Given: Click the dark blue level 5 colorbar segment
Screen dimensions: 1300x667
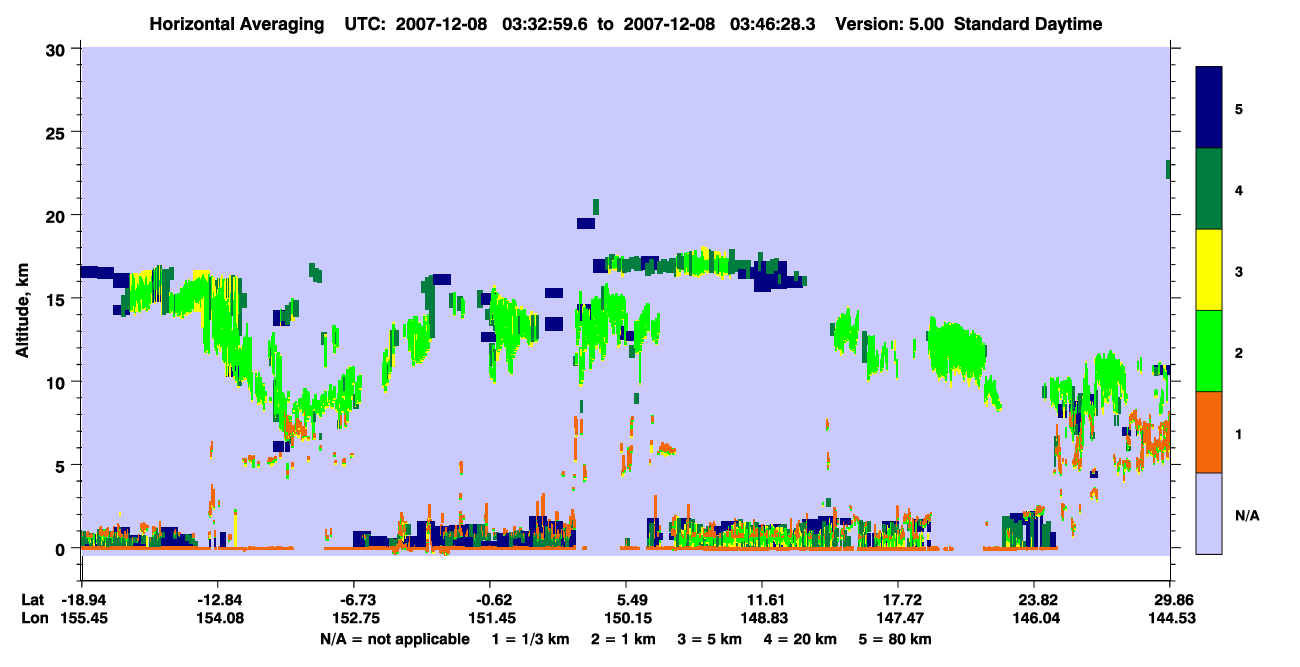Looking at the screenshot, I should pyautogui.click(x=1209, y=107).
